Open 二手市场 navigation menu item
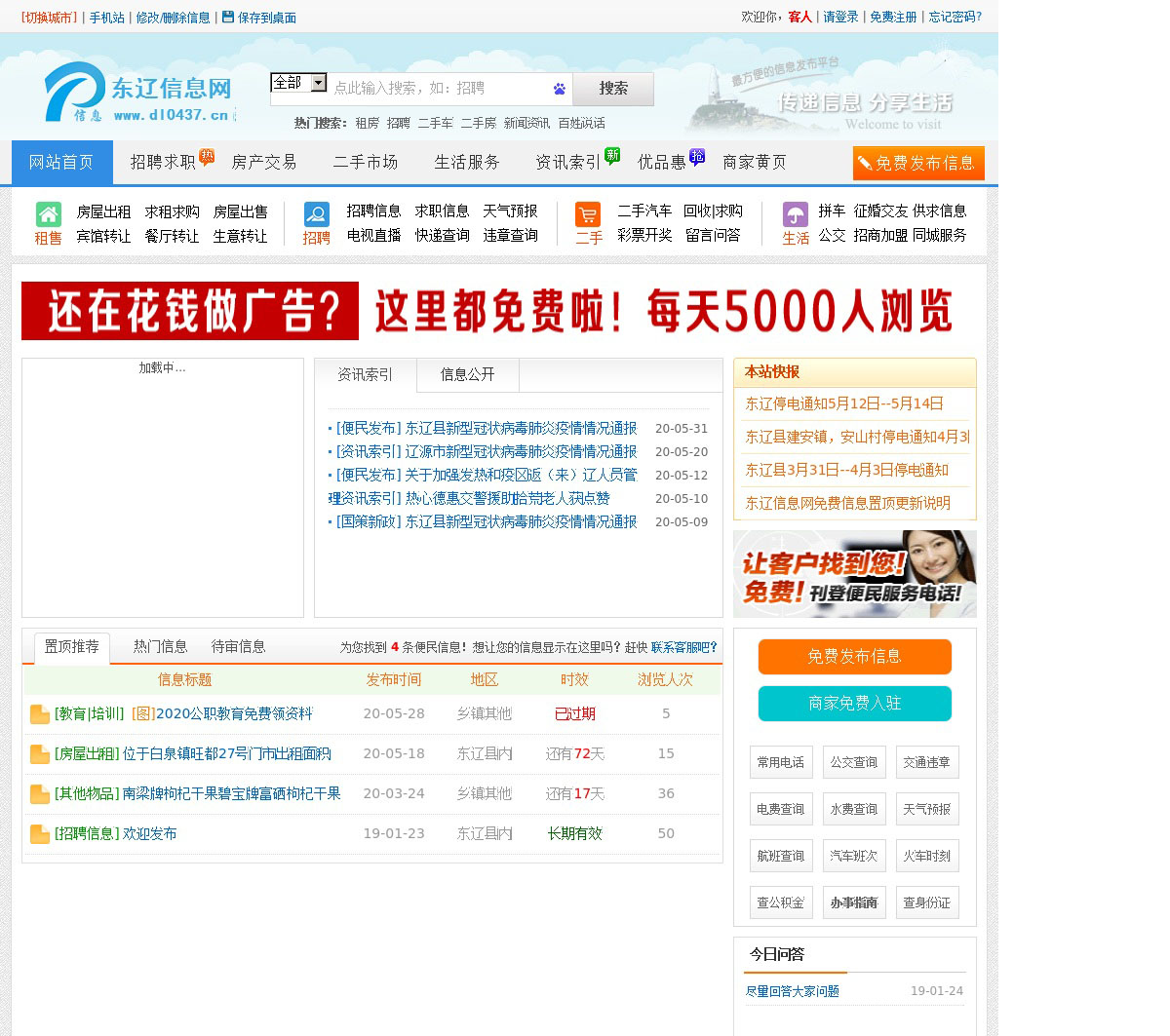Viewport: 1170px width, 1036px height. (x=366, y=163)
